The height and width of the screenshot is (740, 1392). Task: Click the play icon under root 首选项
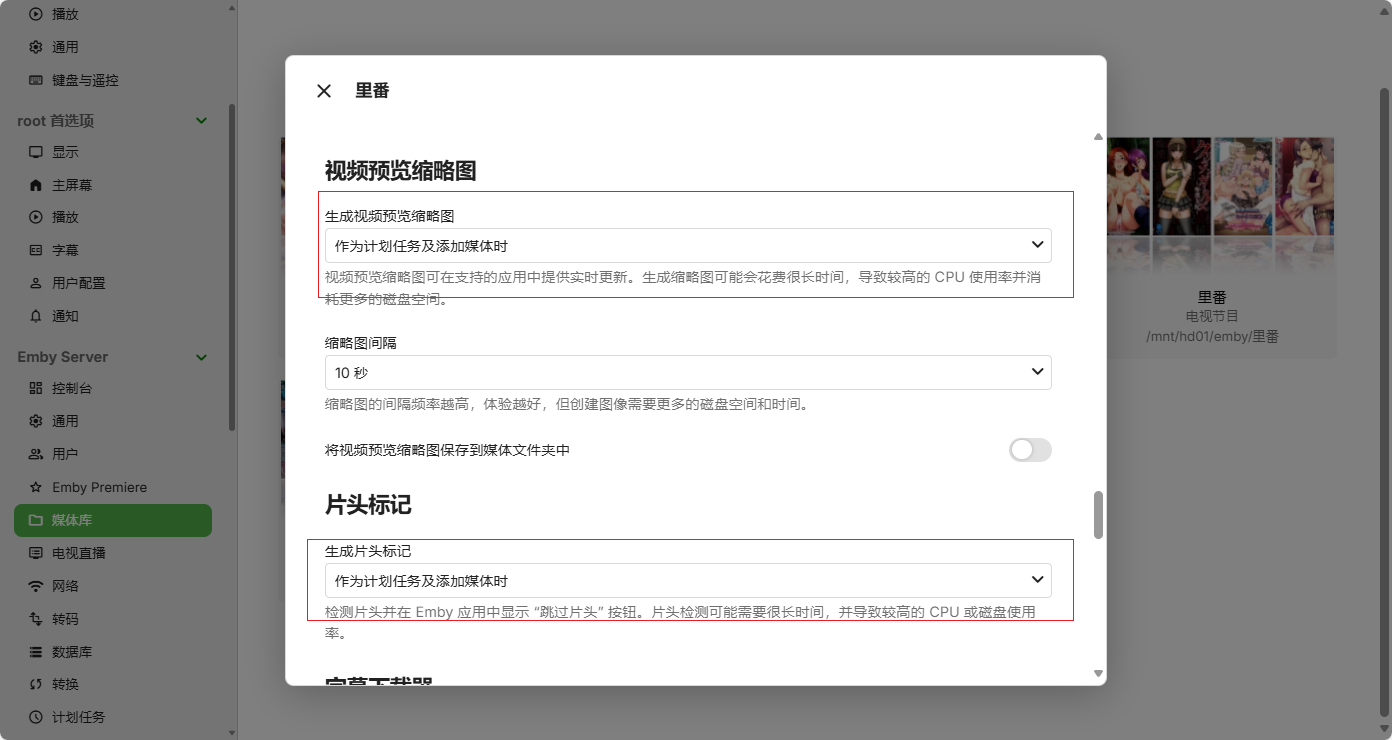pyautogui.click(x=36, y=217)
